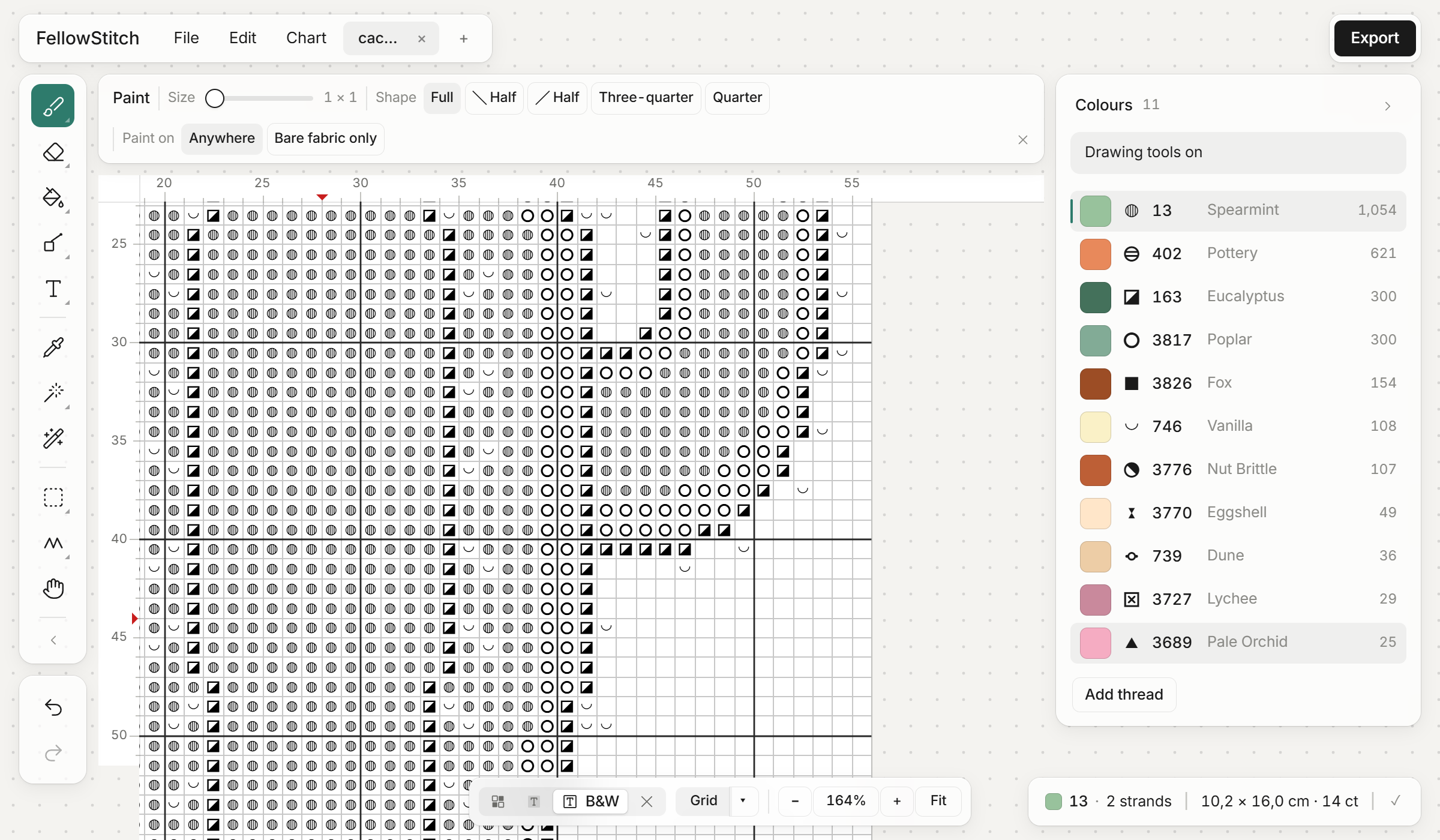Choose Three-quarter stitch shape
The width and height of the screenshot is (1440, 840).
coord(646,98)
